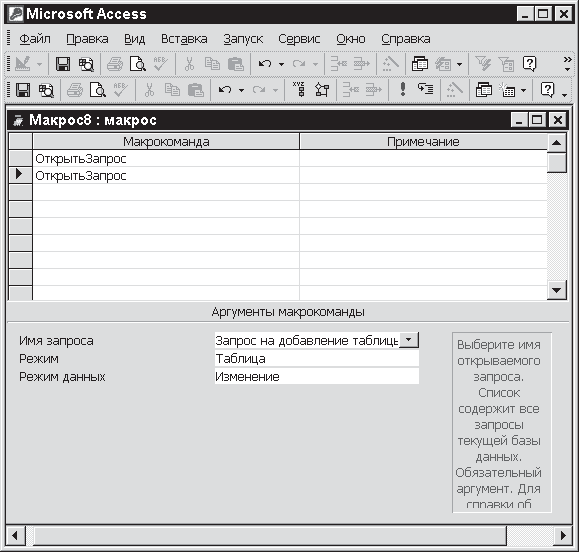Screen dimensions: 579x552
Task: Click the Run macro exclamation icon
Action: (x=403, y=90)
